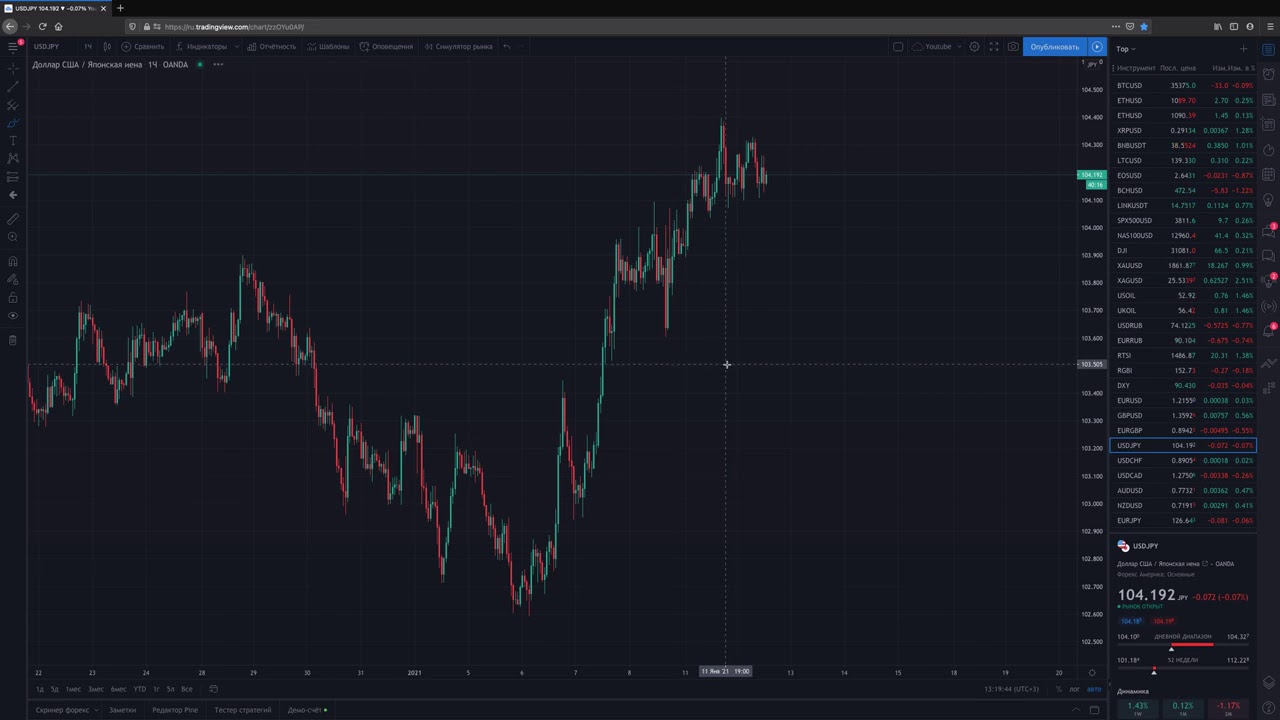Image resolution: width=1280 pixels, height=720 pixels.
Task: Toggle лог logarithmic scale
Action: [1074, 689]
